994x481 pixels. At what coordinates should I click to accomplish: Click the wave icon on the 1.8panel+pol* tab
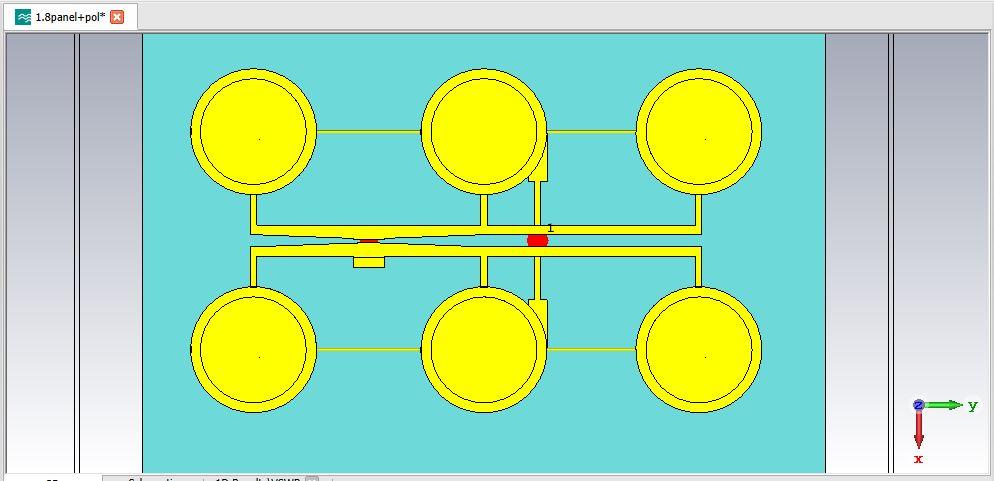(x=23, y=17)
